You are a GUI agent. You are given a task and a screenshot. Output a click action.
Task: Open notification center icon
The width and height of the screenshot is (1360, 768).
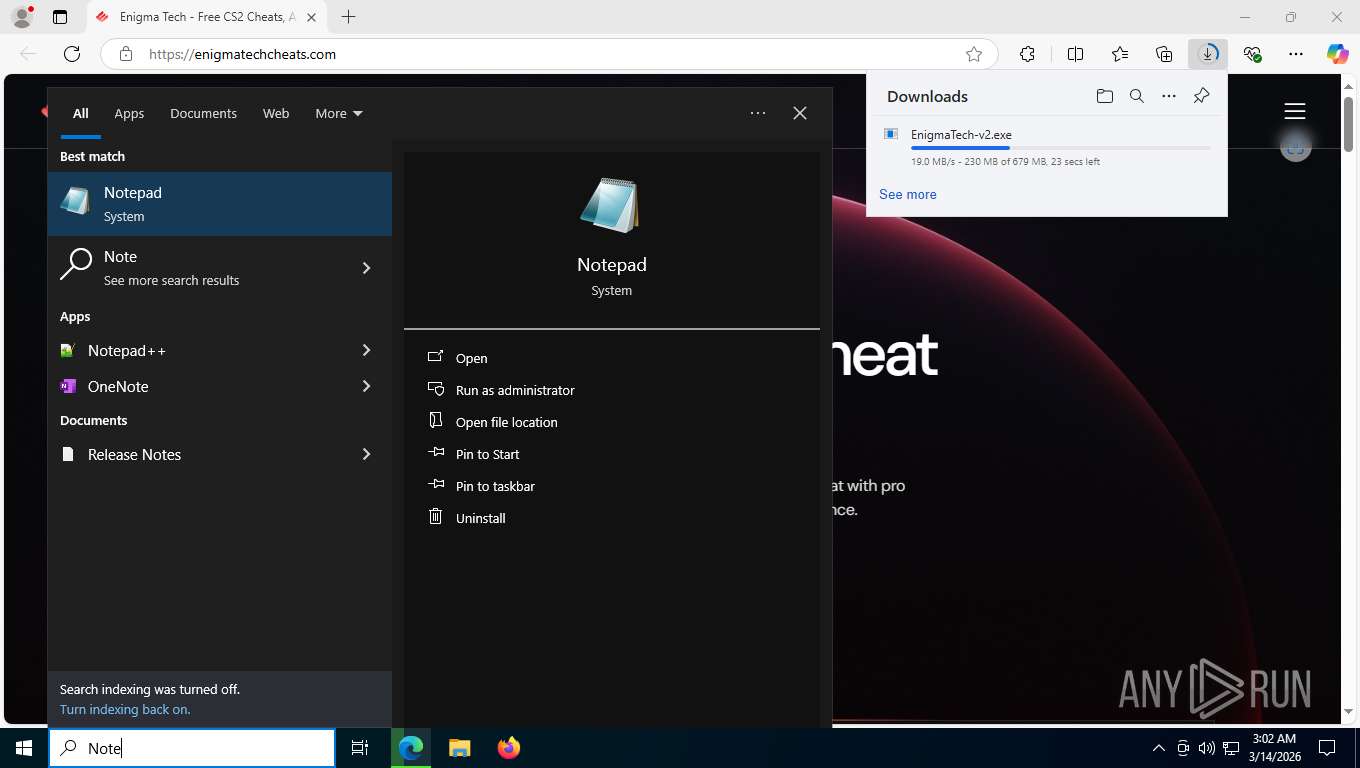[x=1327, y=748]
